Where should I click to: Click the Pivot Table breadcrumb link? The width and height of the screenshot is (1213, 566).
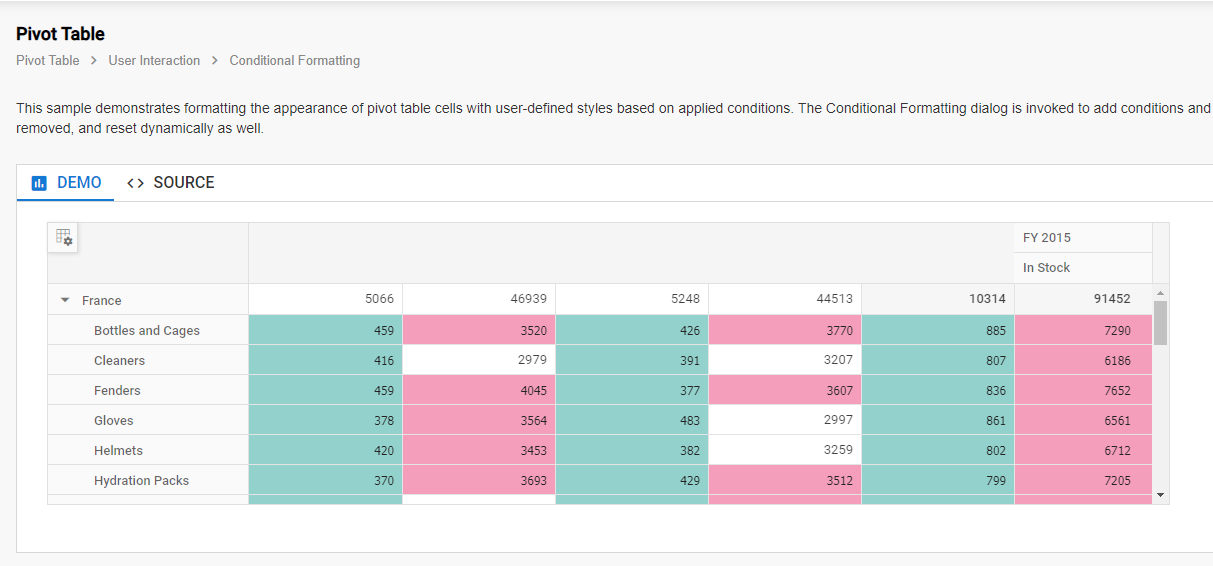point(48,61)
